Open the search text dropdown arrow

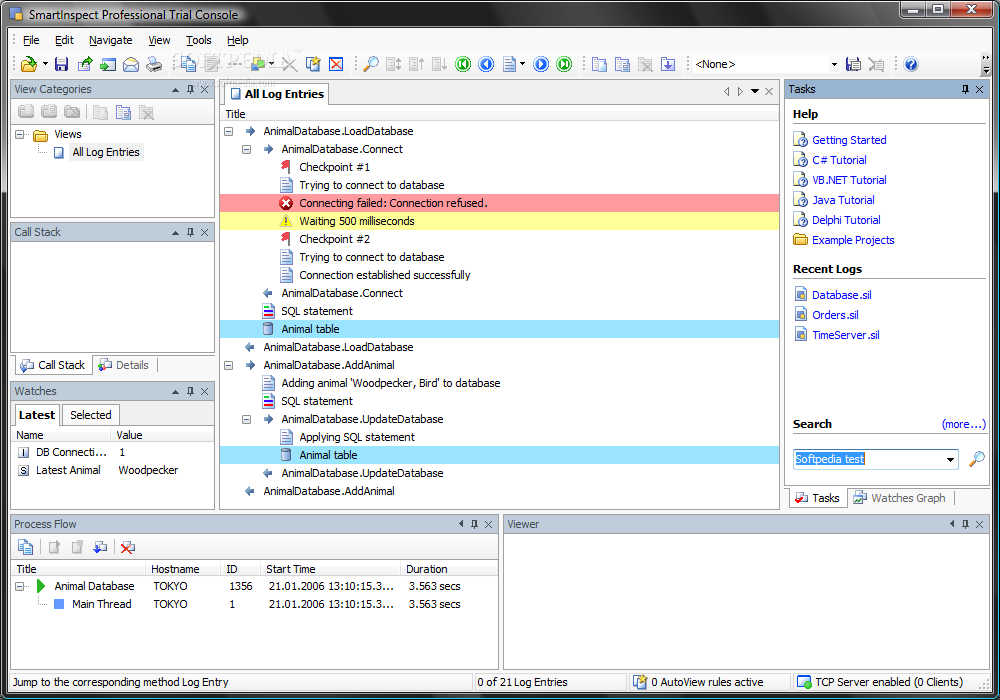[950, 459]
